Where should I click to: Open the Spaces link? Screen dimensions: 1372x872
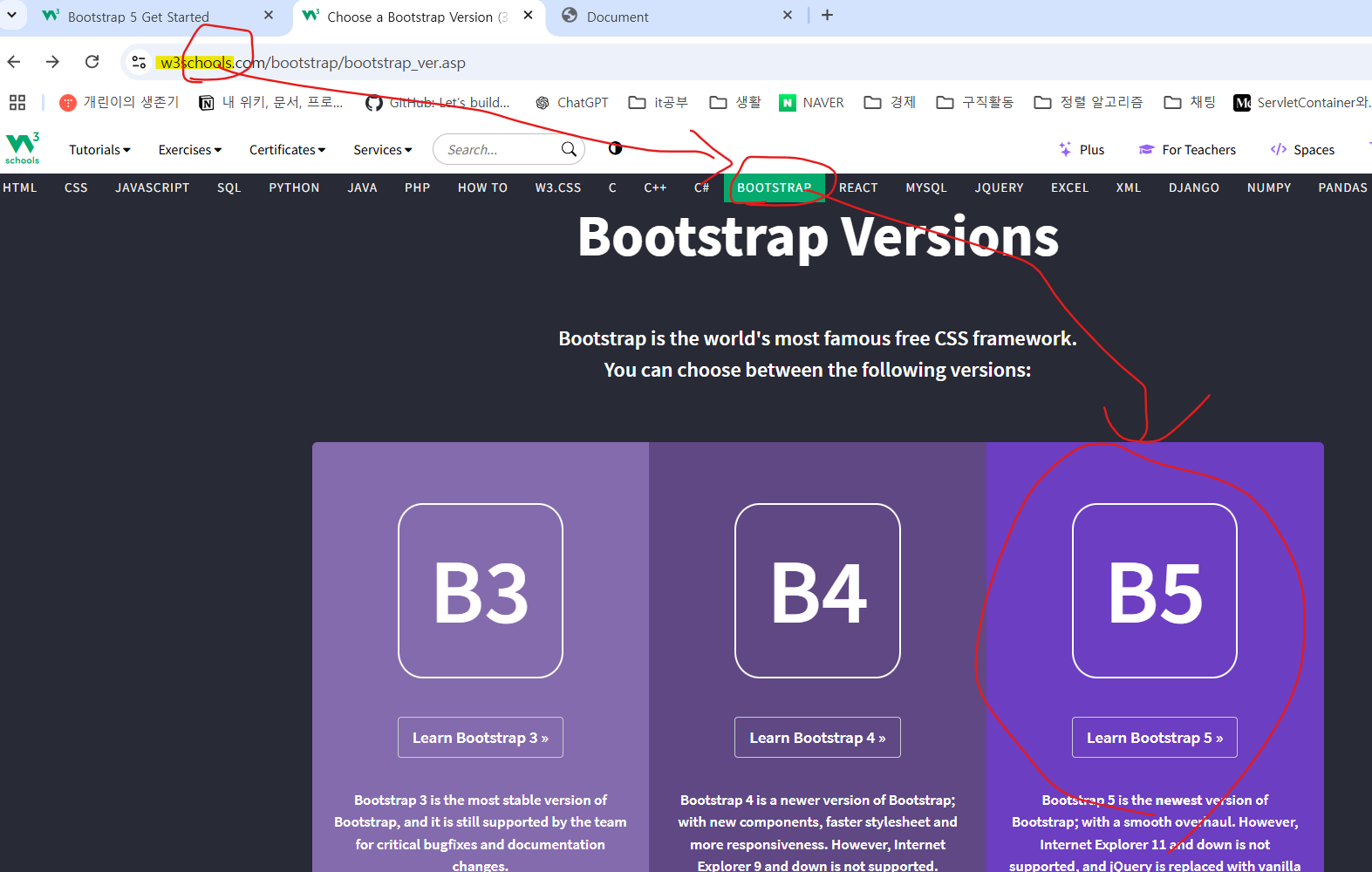[1302, 149]
